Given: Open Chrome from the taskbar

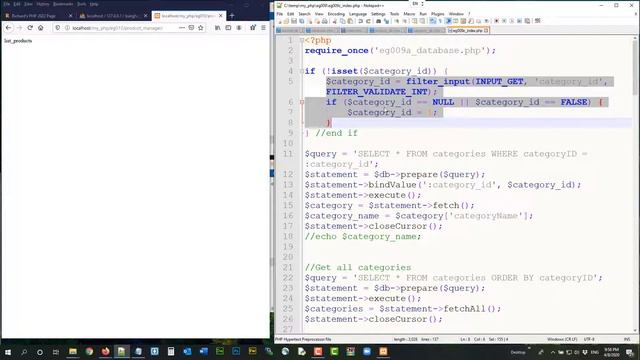Looking at the screenshot, I should [89, 351].
